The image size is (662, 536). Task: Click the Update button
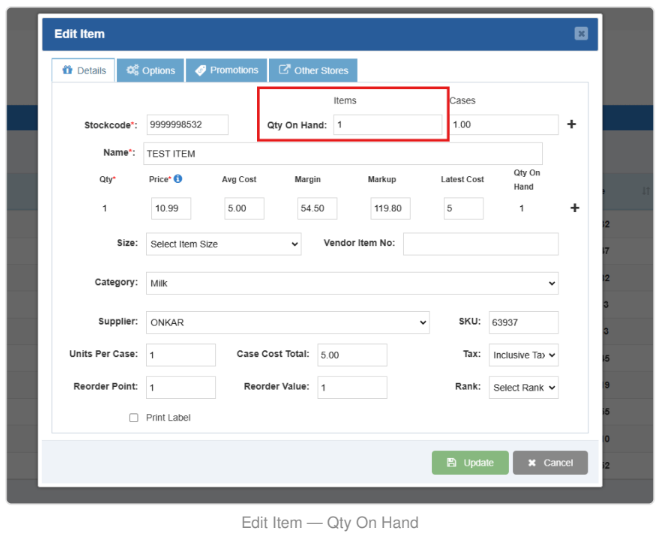(470, 463)
